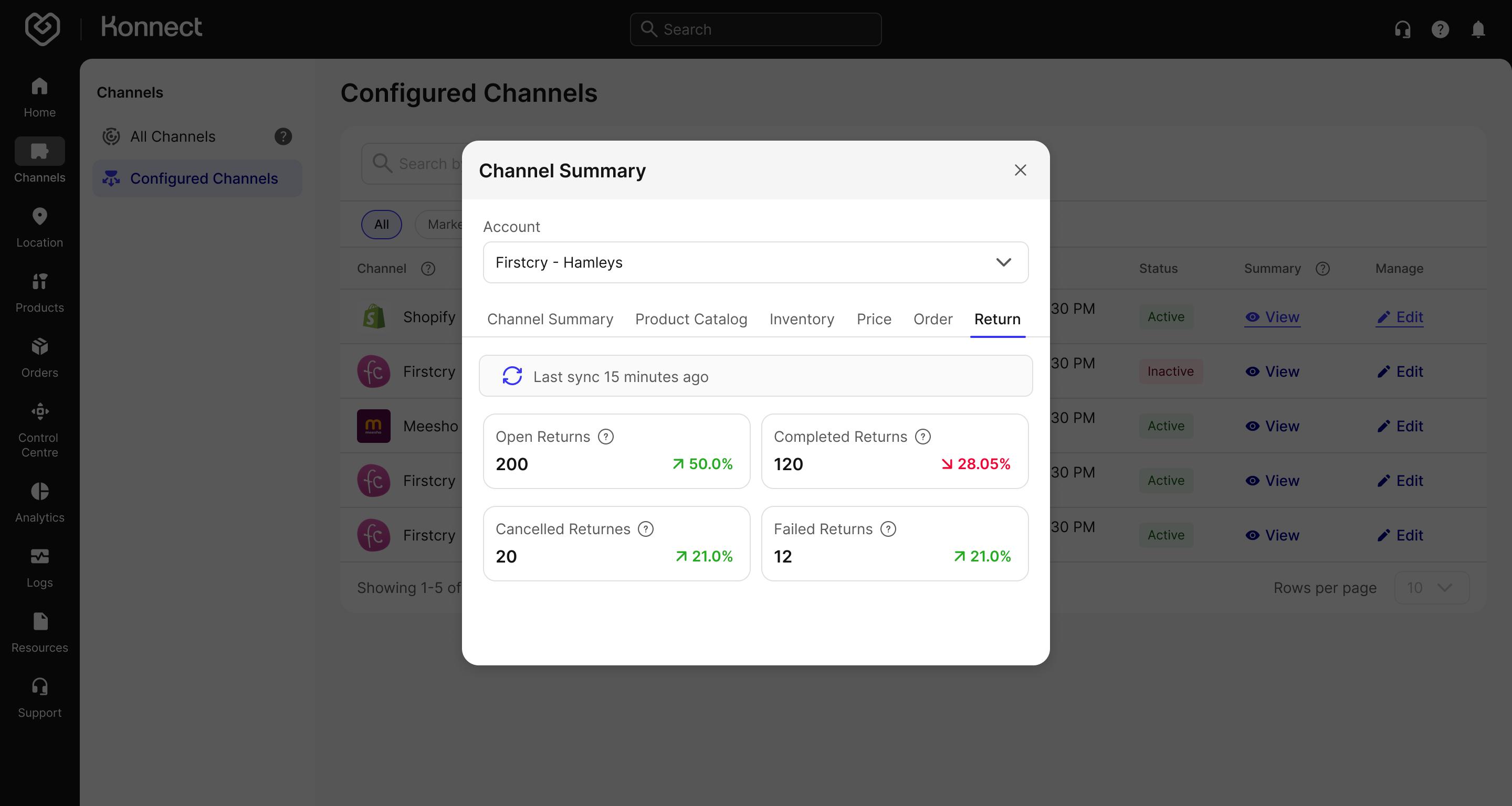
Task: Select All Channels in the side panel
Action: pyautogui.click(x=197, y=136)
